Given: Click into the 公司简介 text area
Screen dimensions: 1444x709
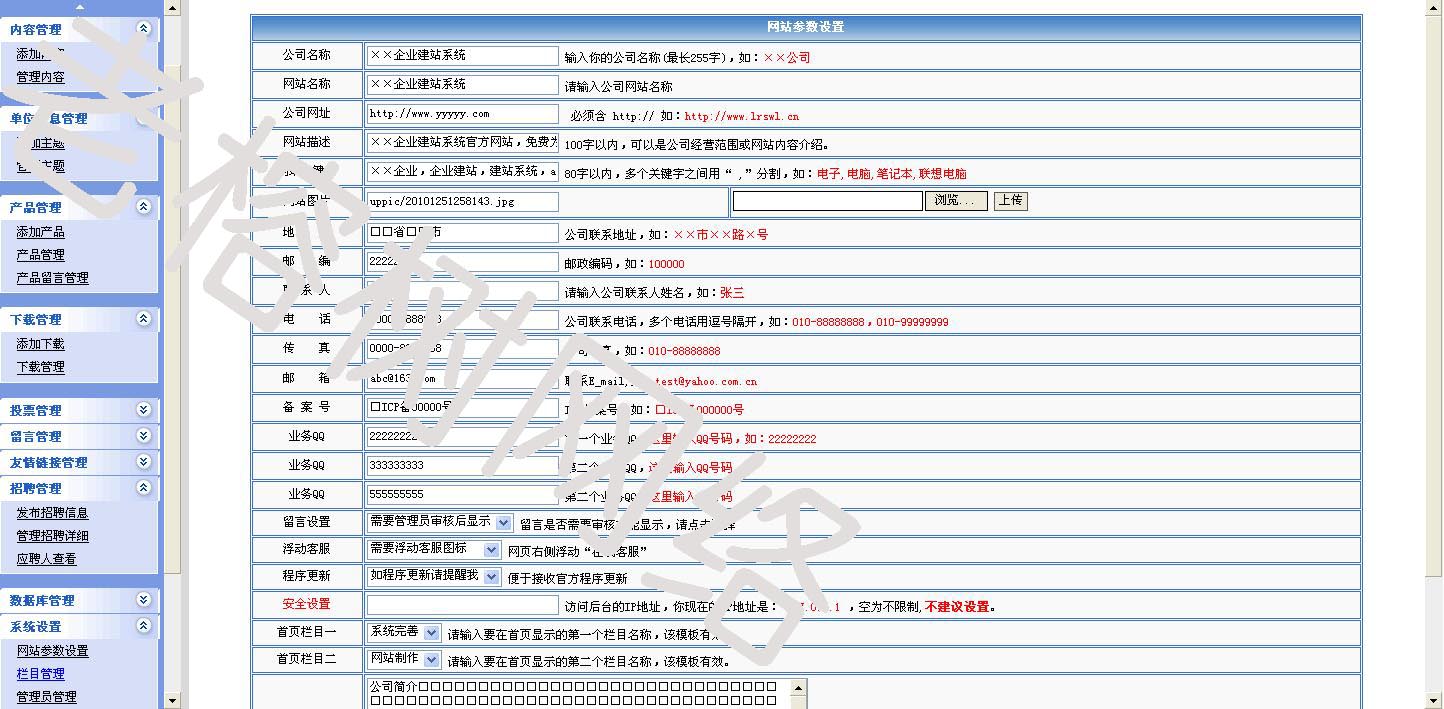Looking at the screenshot, I should tap(579, 694).
